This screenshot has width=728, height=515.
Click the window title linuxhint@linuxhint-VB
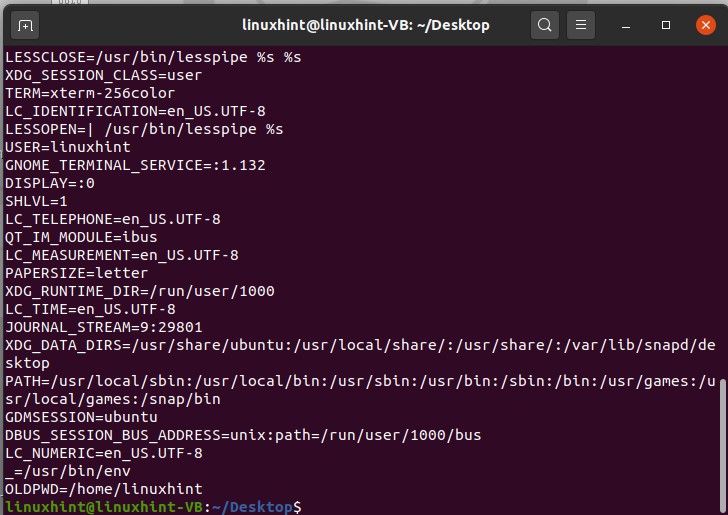366,24
